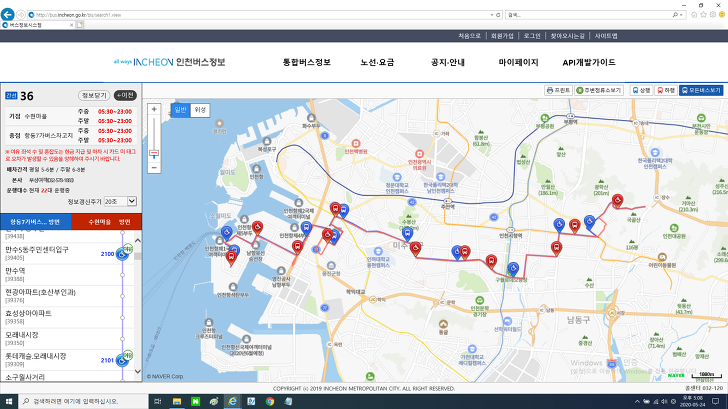Viewport: 728px width, 409px height.
Task: Click 로그인 login link
Action: (532, 36)
